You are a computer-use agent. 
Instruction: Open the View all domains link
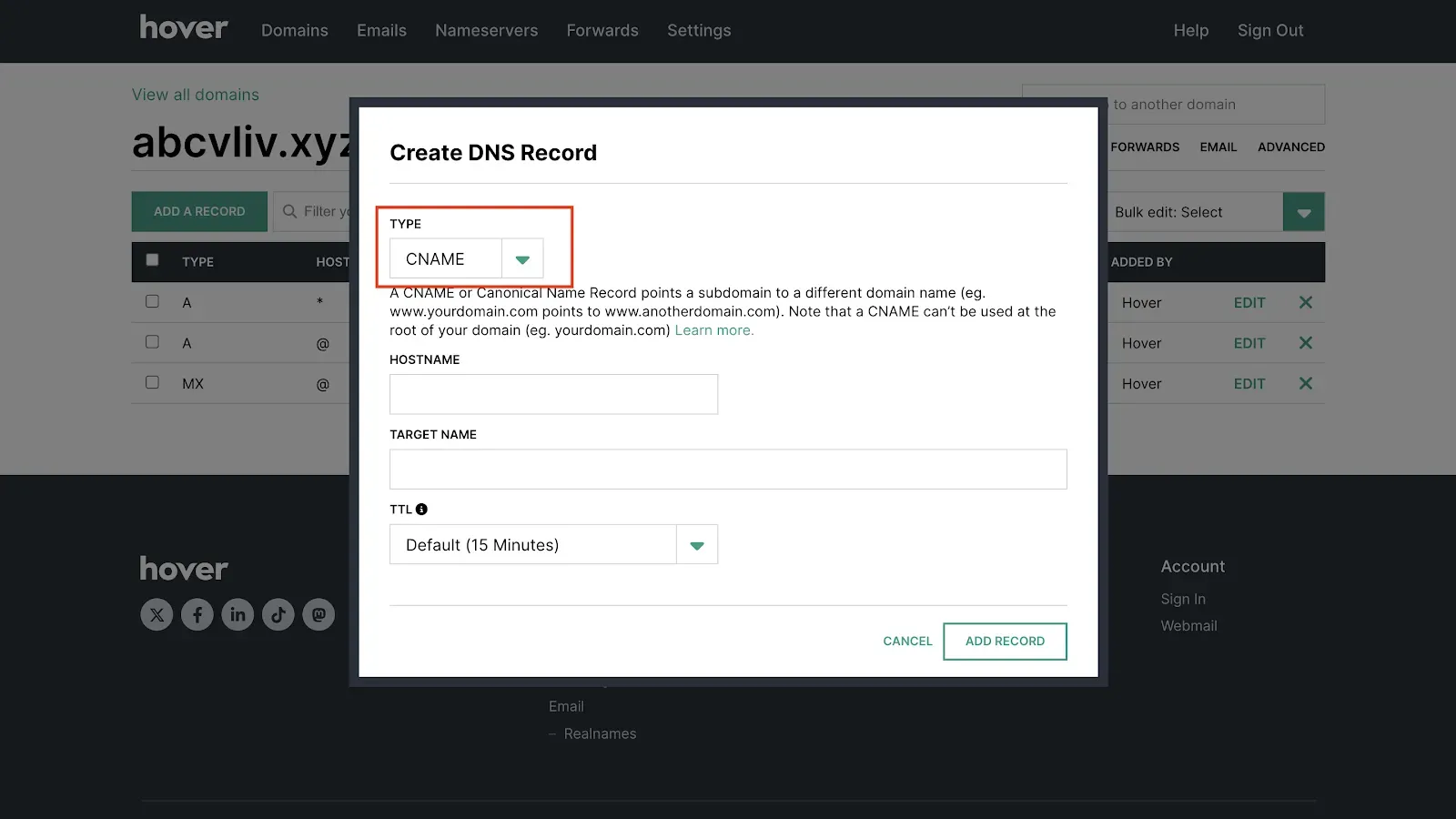[x=196, y=95]
